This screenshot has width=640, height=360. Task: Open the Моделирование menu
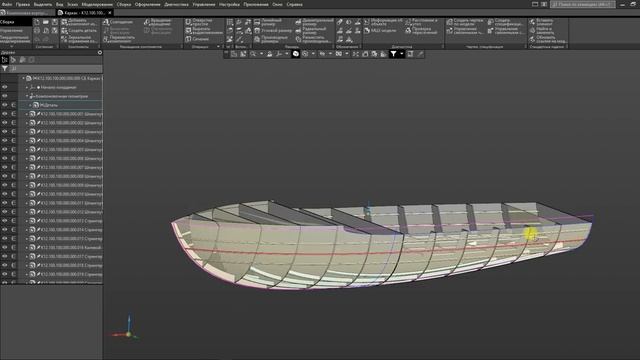tap(97, 4)
